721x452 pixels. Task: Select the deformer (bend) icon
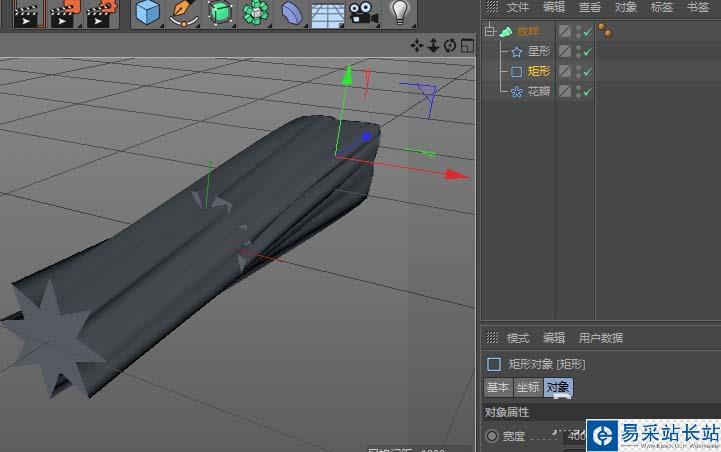pos(290,12)
